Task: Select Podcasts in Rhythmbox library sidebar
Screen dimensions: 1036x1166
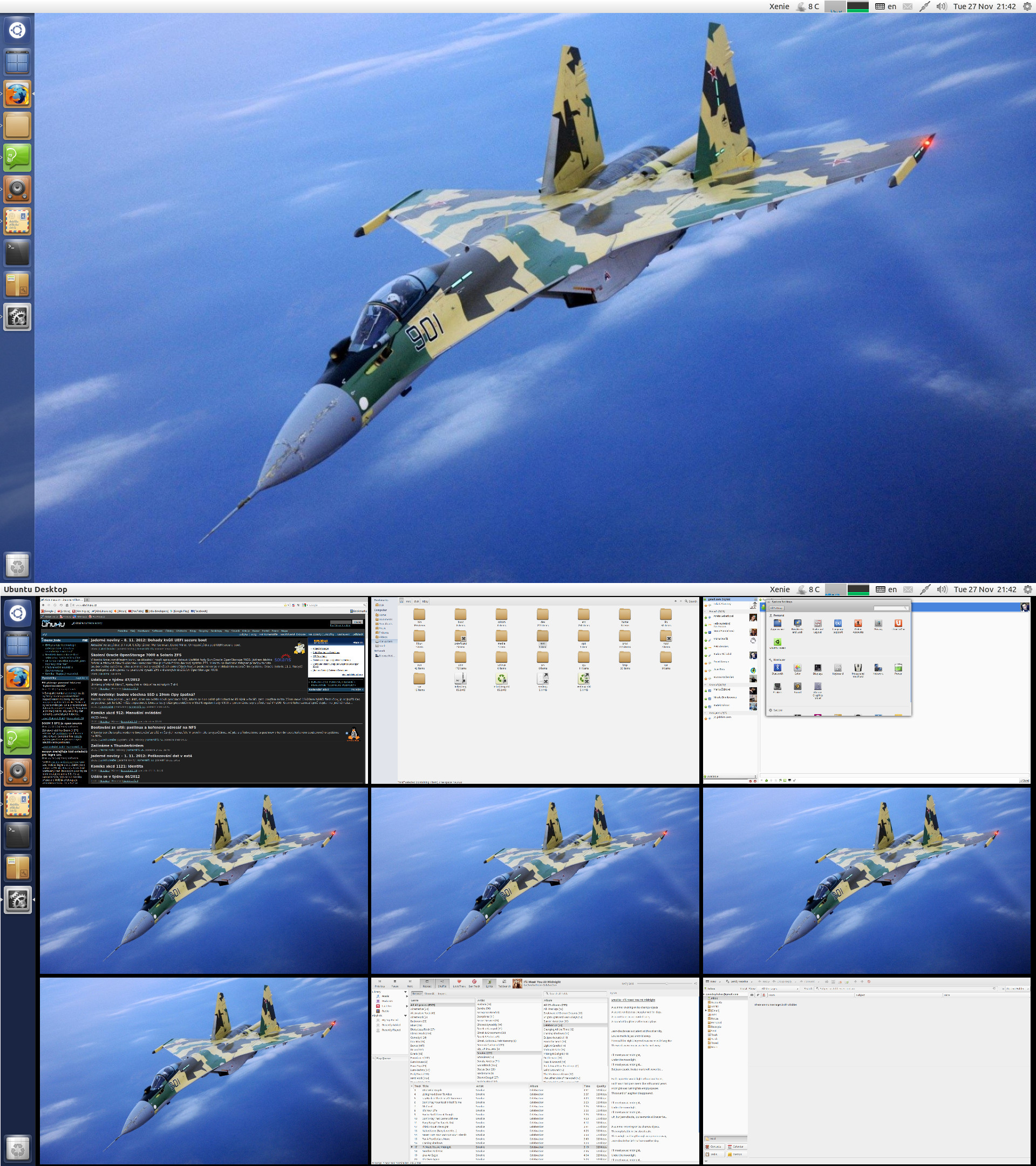Action: 387,1001
